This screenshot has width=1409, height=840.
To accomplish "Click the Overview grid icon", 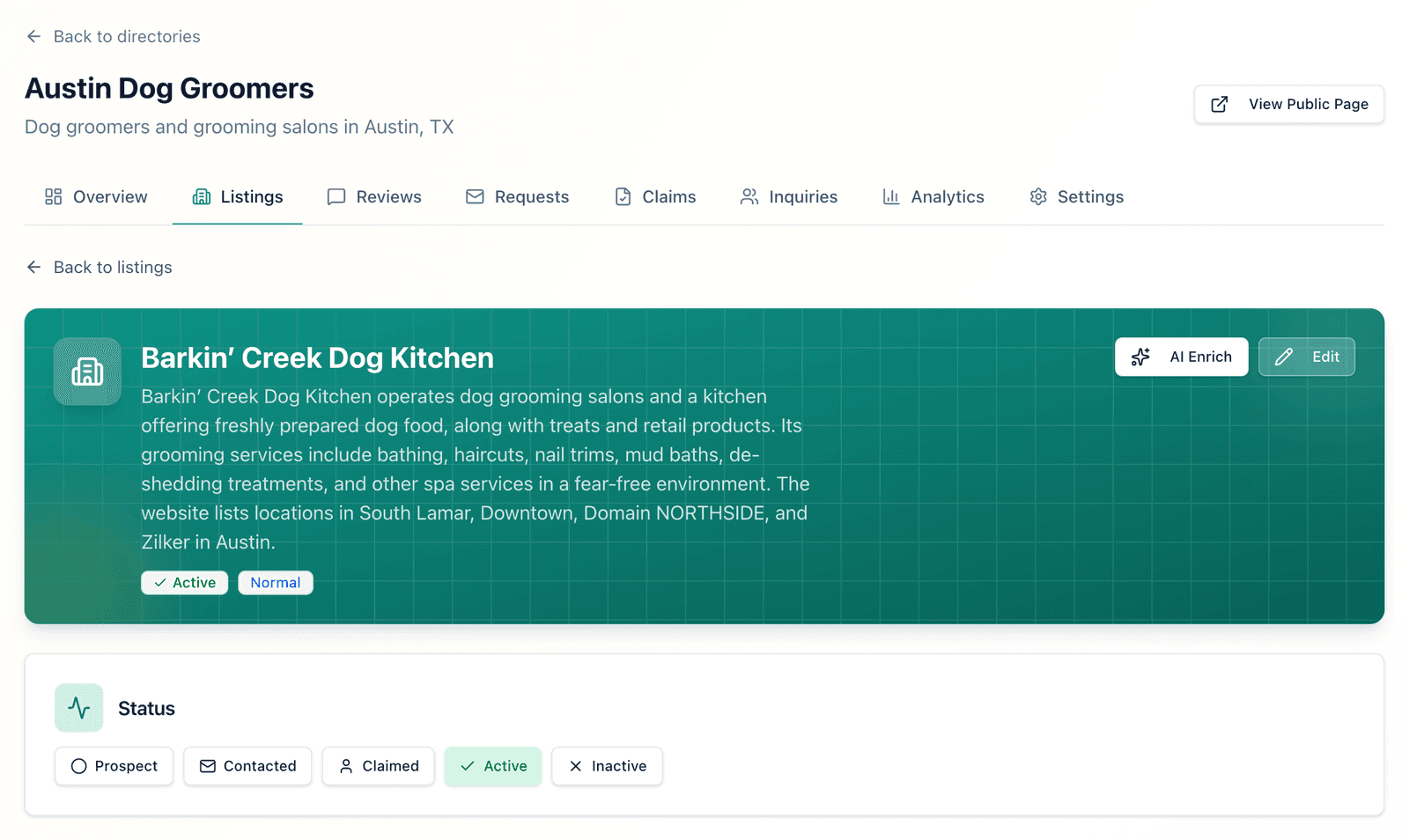I will click(54, 196).
